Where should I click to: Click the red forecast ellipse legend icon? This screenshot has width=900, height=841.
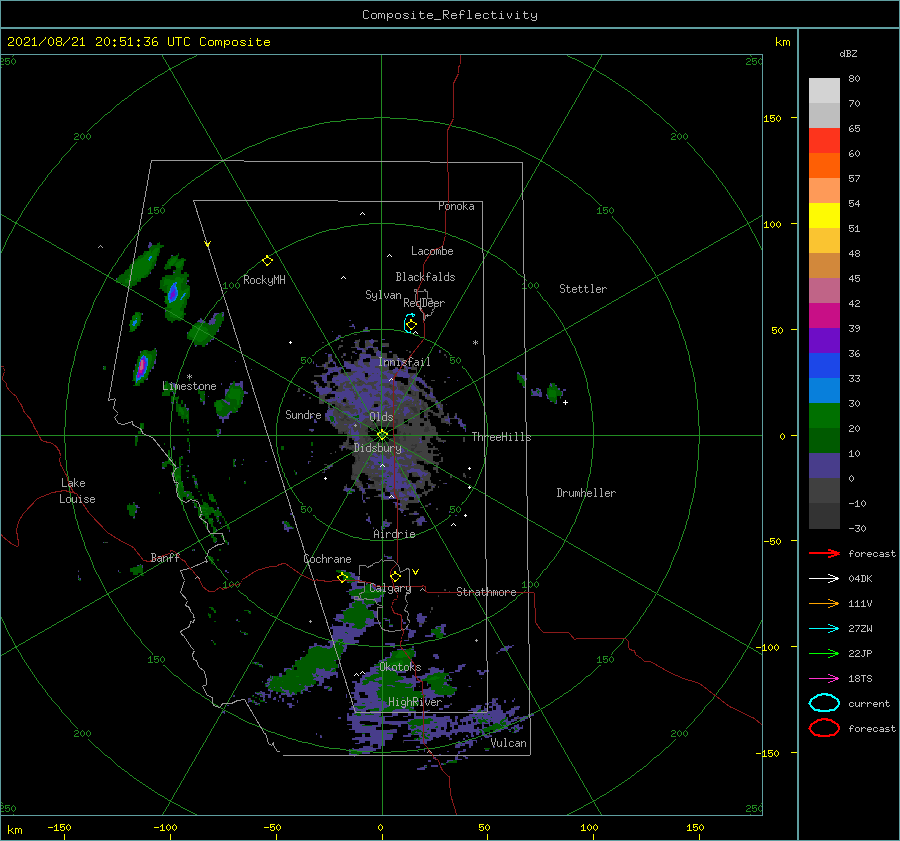point(824,728)
